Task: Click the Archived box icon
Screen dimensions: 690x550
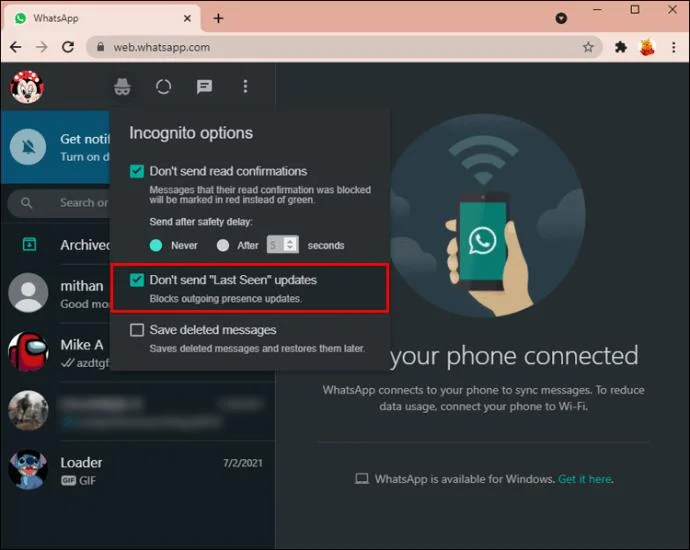Action: (x=29, y=244)
